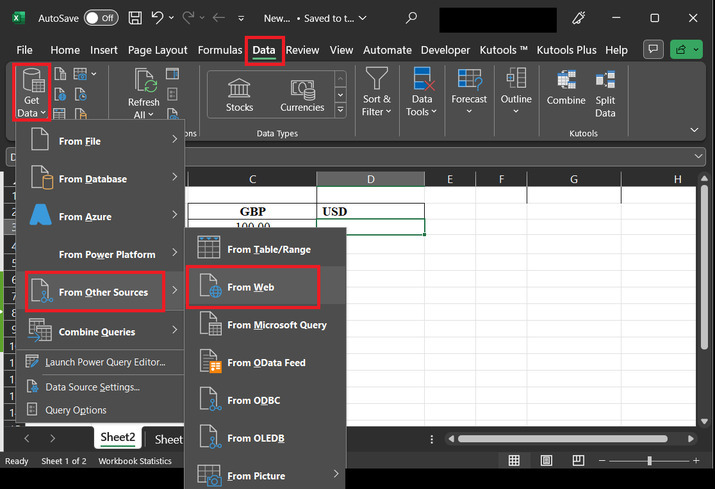Switch to Normal view icon
Viewport: 715px width, 489px height.
point(514,461)
